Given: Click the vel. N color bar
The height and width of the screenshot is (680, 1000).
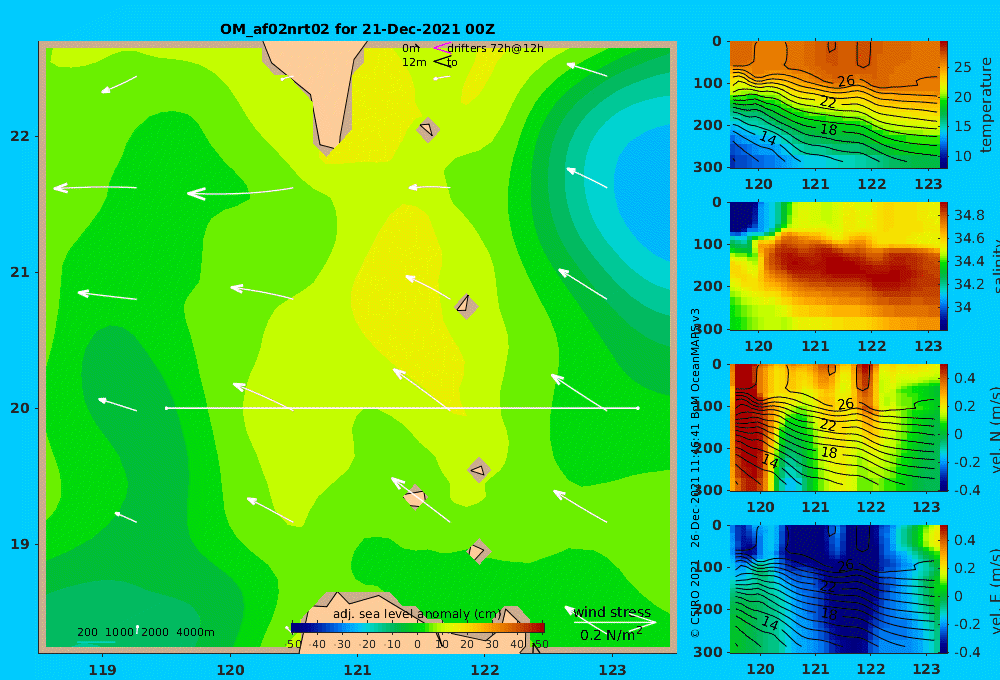Looking at the screenshot, I should click(943, 428).
